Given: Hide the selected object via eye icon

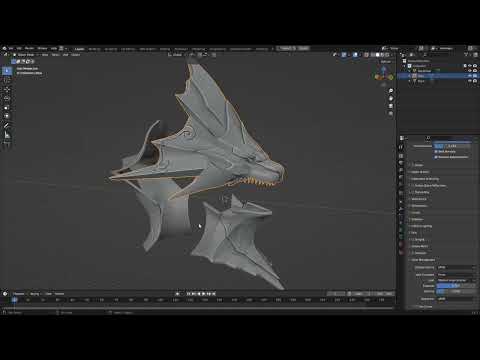Looking at the screenshot, I should click(470, 76).
